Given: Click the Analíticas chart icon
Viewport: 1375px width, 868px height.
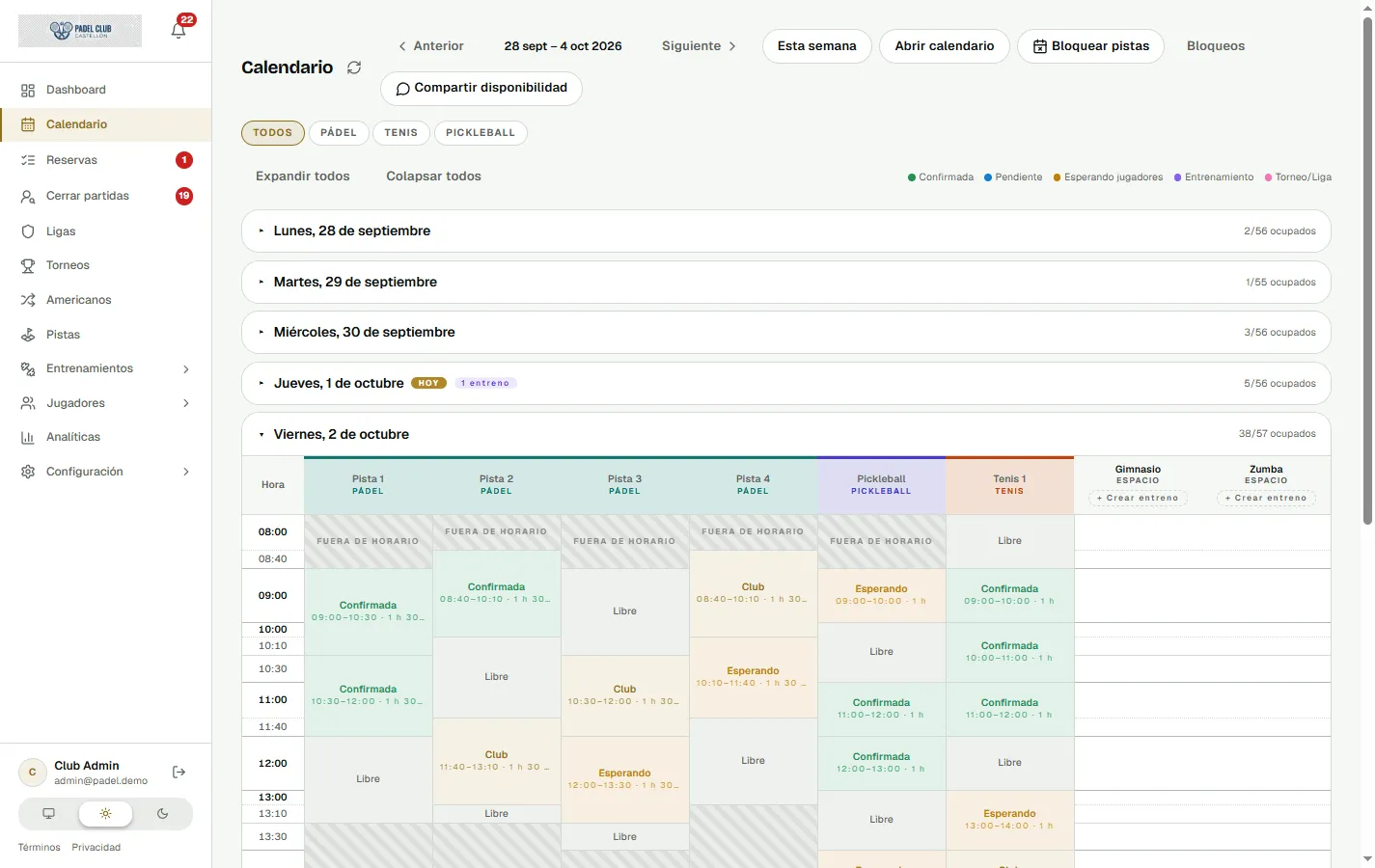Looking at the screenshot, I should (x=28, y=437).
